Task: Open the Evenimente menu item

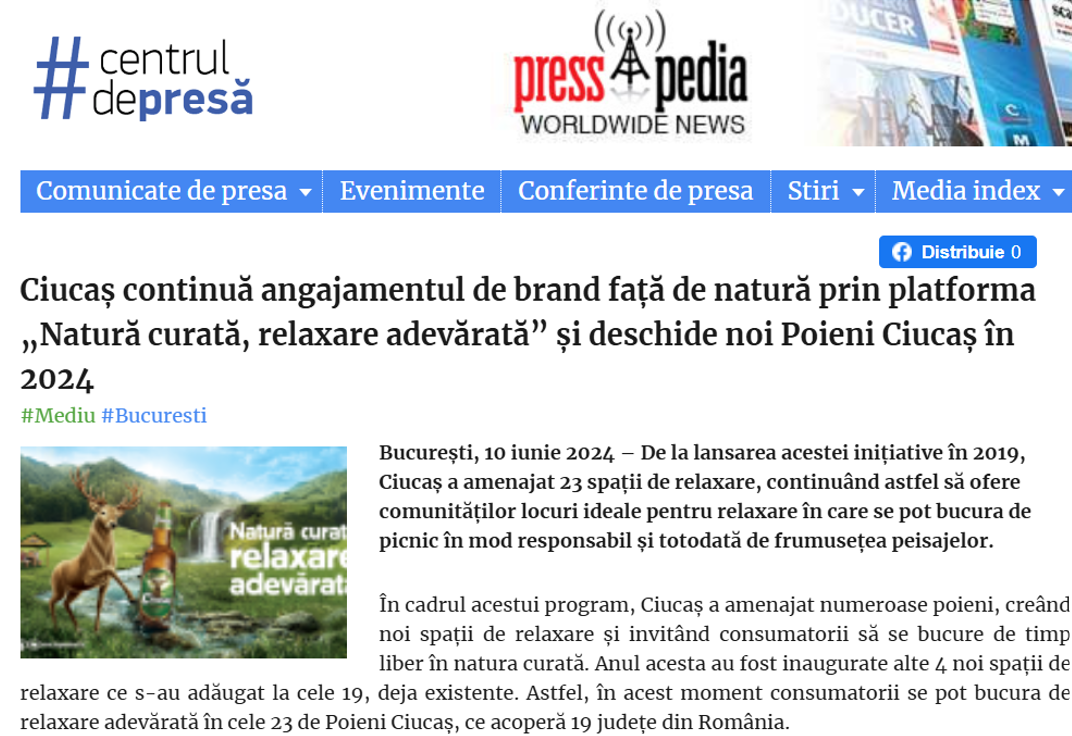Action: (412, 191)
